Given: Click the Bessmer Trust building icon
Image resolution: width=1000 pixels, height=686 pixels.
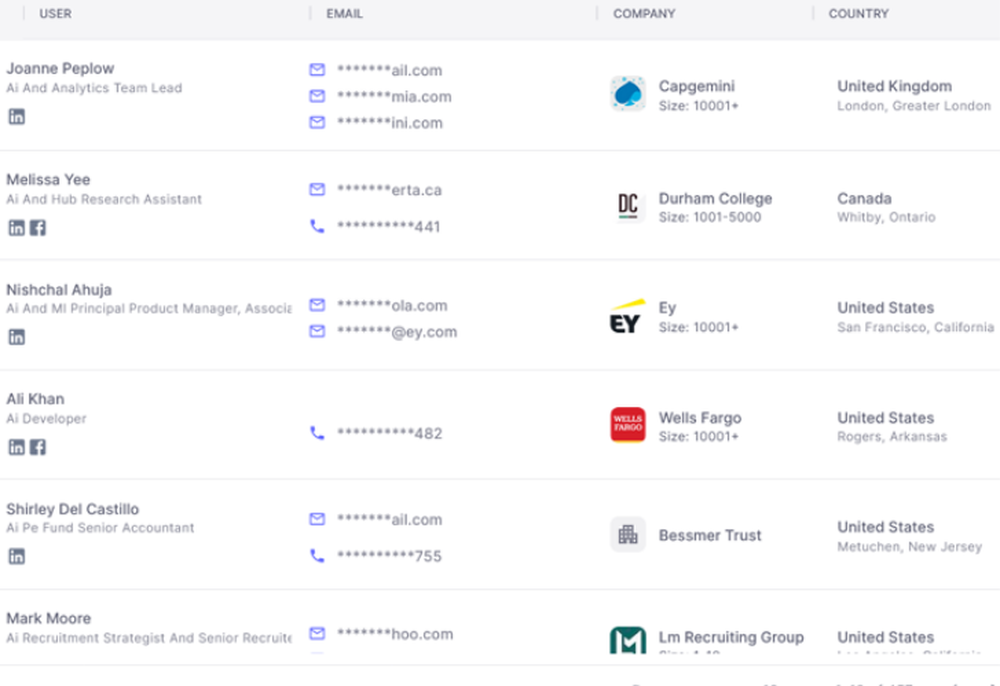Looking at the screenshot, I should point(627,535).
